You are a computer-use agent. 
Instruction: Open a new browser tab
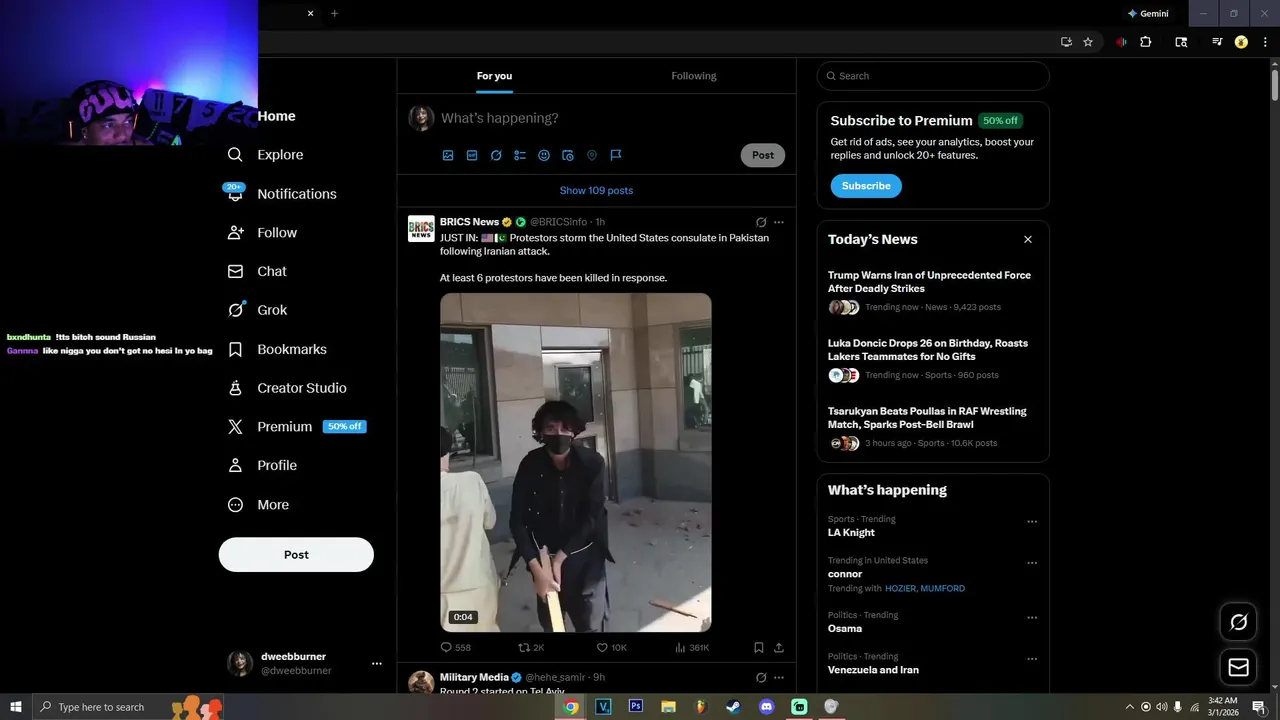(x=334, y=13)
